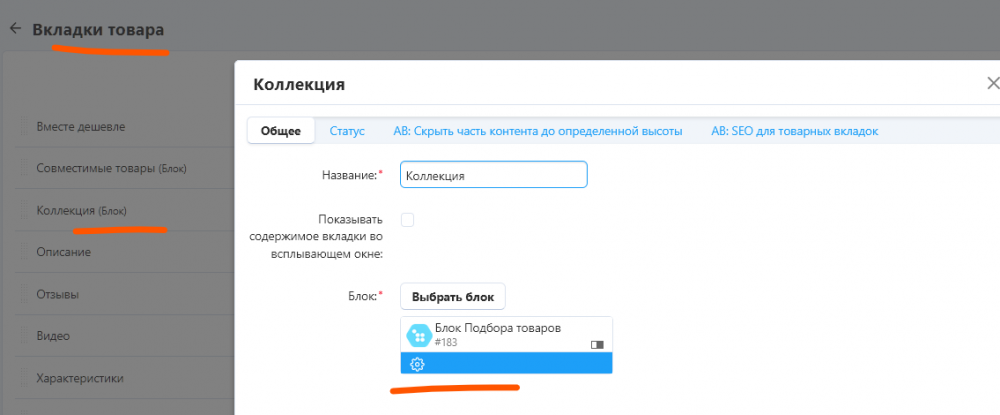Go to AB: SEO для товарных вкладок tab

click(795, 131)
